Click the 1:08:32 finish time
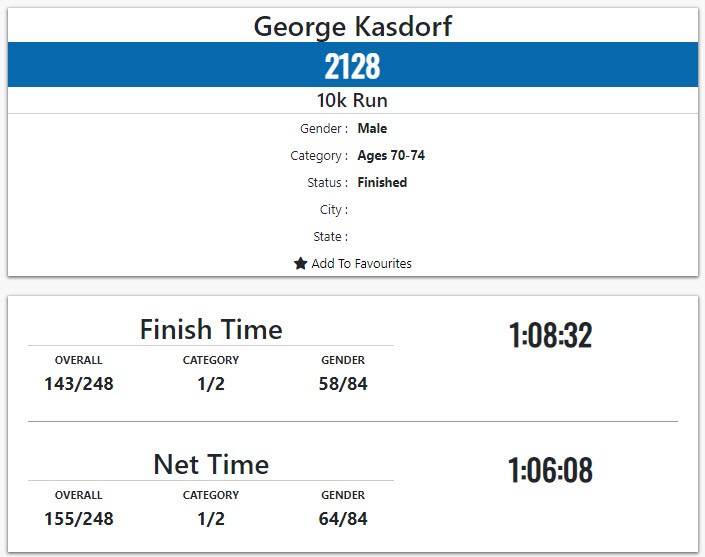Viewport: 705px width, 557px height. click(x=550, y=336)
